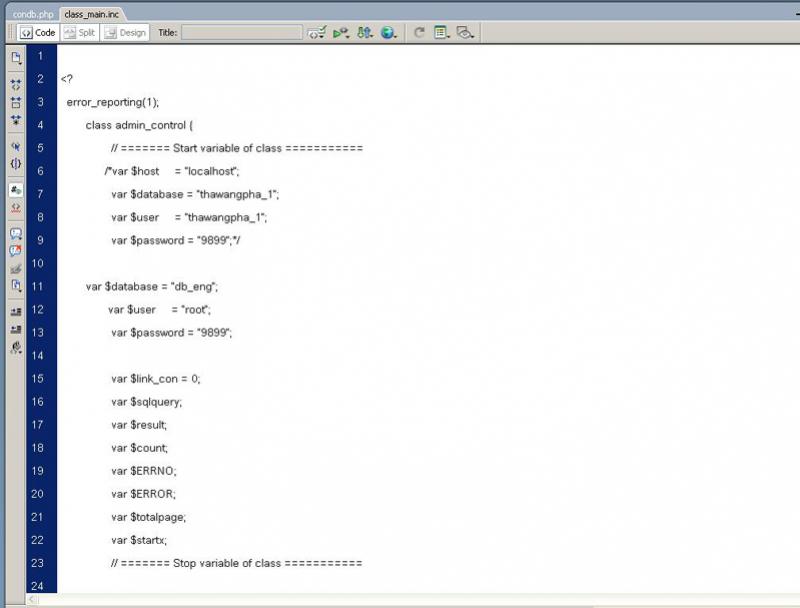This screenshot has width=800, height=608.
Task: Toggle the Line Numbers button
Action: pyautogui.click(x=16, y=190)
